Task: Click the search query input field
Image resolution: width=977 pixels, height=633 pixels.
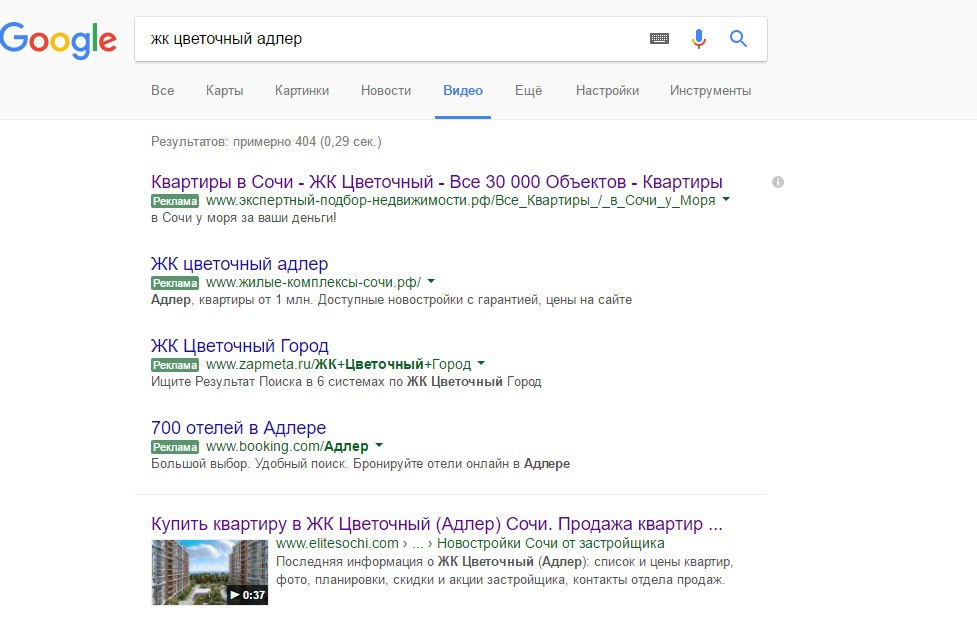Action: 393,39
